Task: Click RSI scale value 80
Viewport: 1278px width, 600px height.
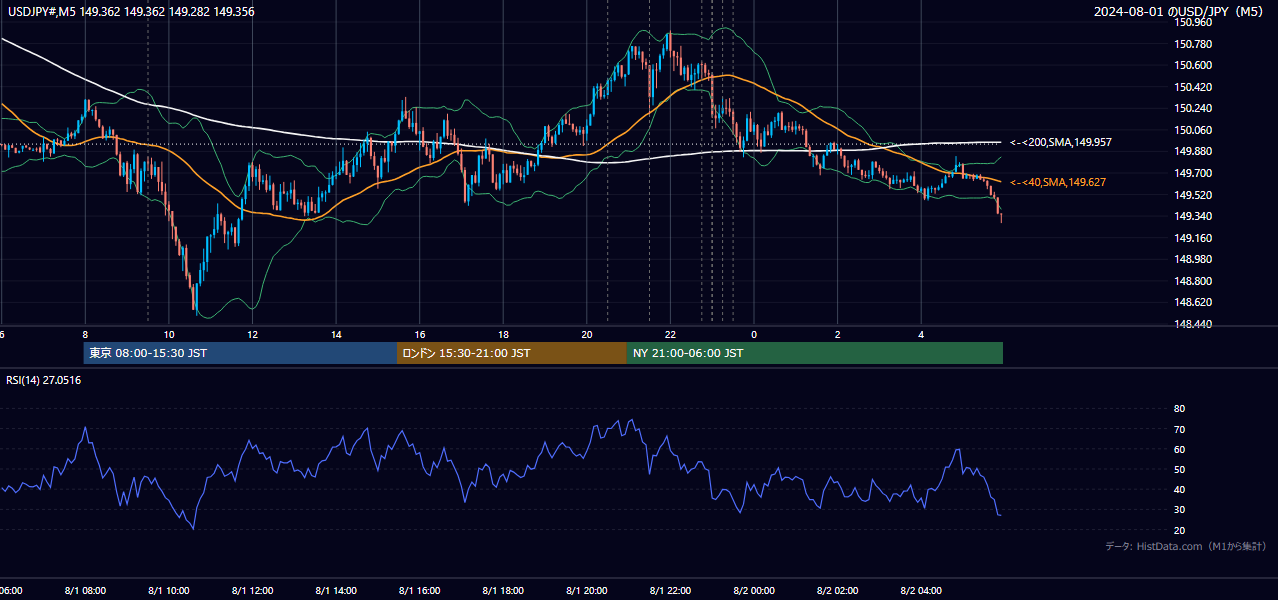Action: pos(1179,409)
